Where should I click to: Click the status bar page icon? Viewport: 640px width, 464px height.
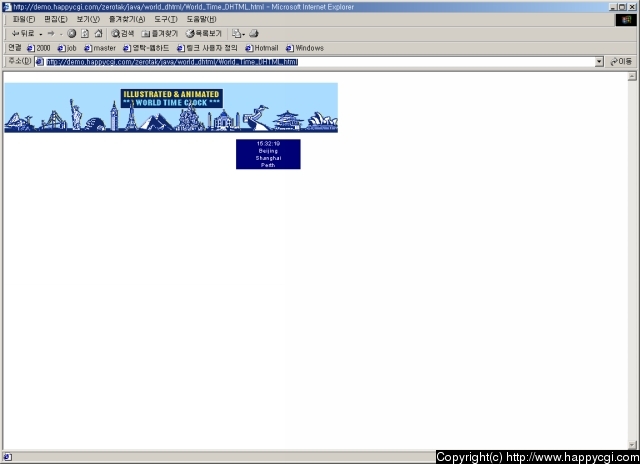point(7,457)
